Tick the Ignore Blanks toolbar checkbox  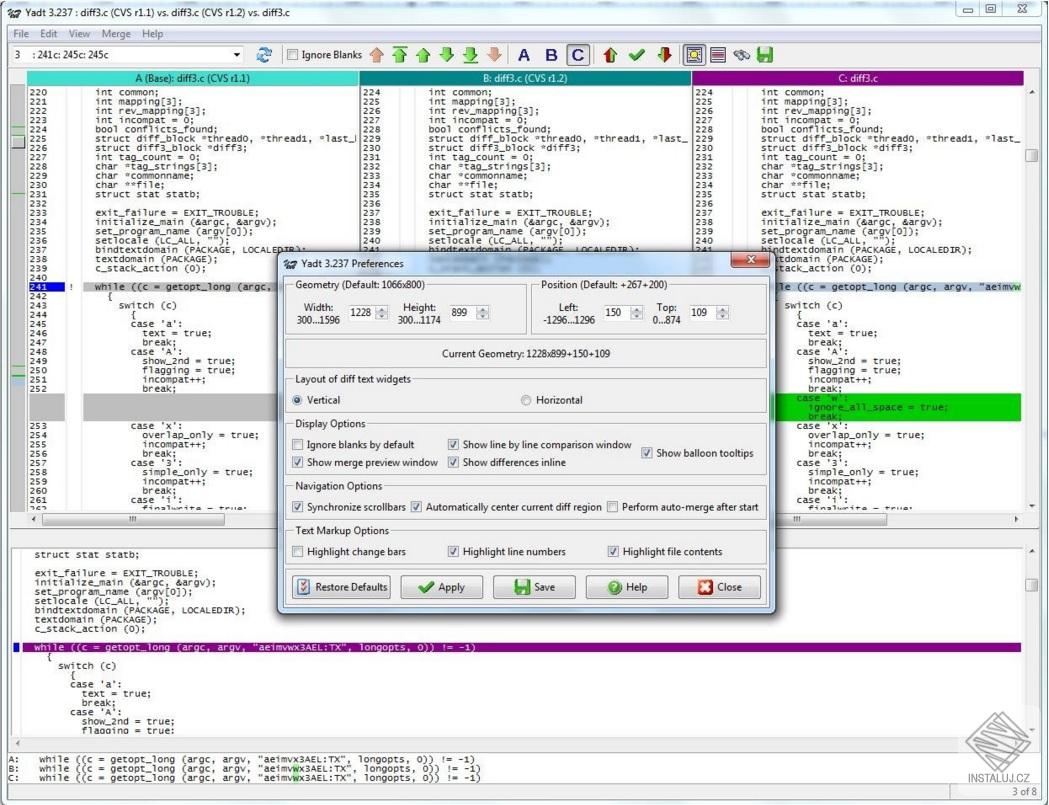point(292,55)
